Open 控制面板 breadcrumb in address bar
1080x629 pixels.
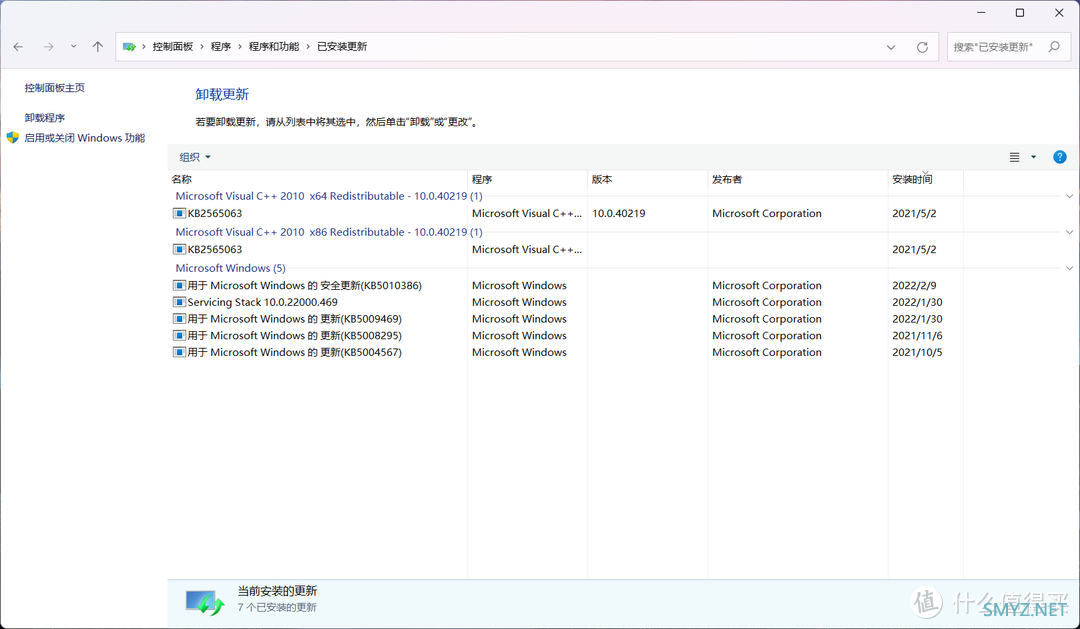[x=173, y=47]
